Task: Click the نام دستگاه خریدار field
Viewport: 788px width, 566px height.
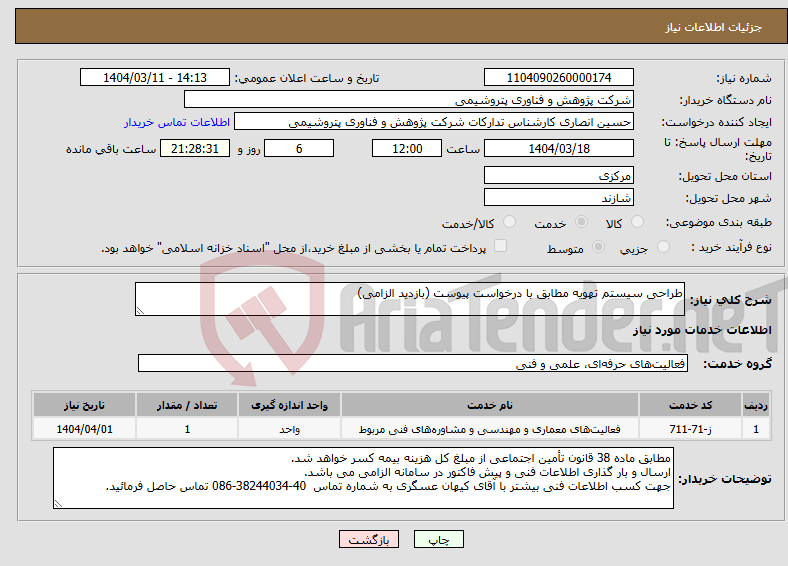Action: click(x=409, y=100)
